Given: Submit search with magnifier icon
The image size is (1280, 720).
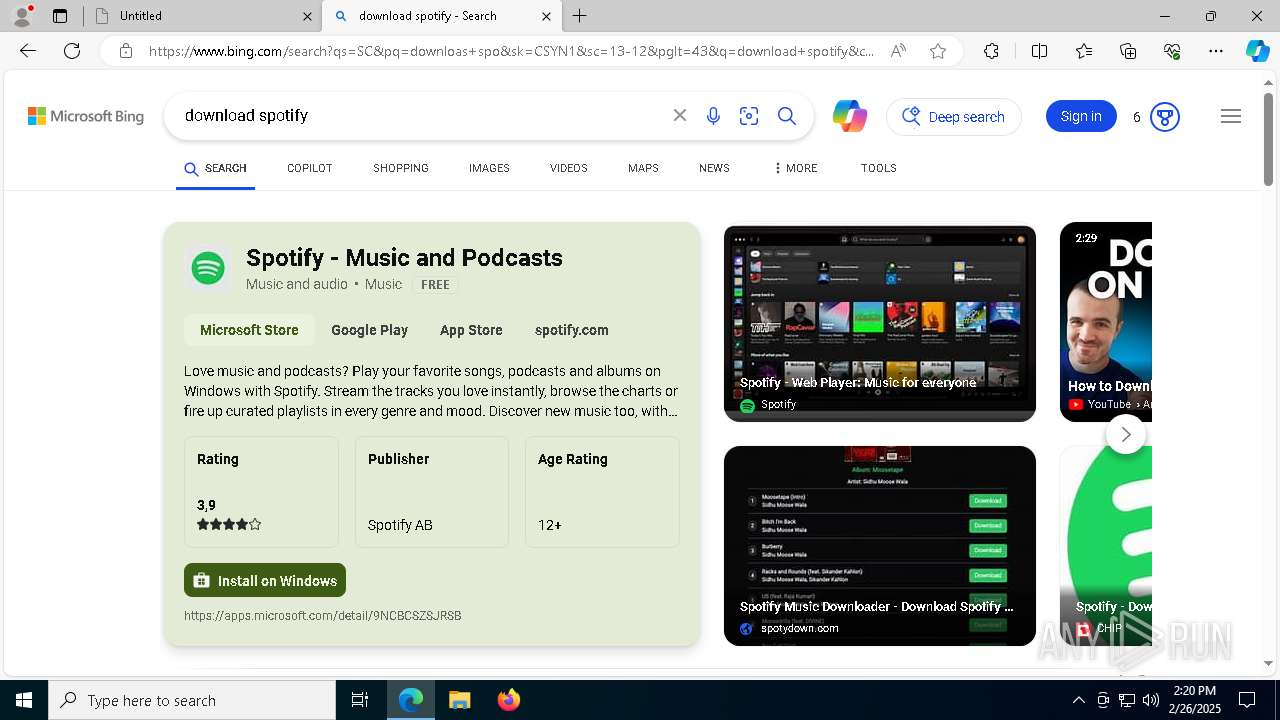Looking at the screenshot, I should [787, 116].
